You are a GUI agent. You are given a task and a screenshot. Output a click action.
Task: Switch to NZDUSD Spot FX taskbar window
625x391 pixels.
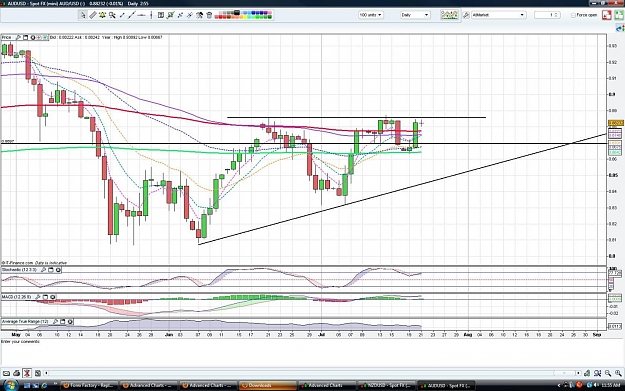click(387, 385)
